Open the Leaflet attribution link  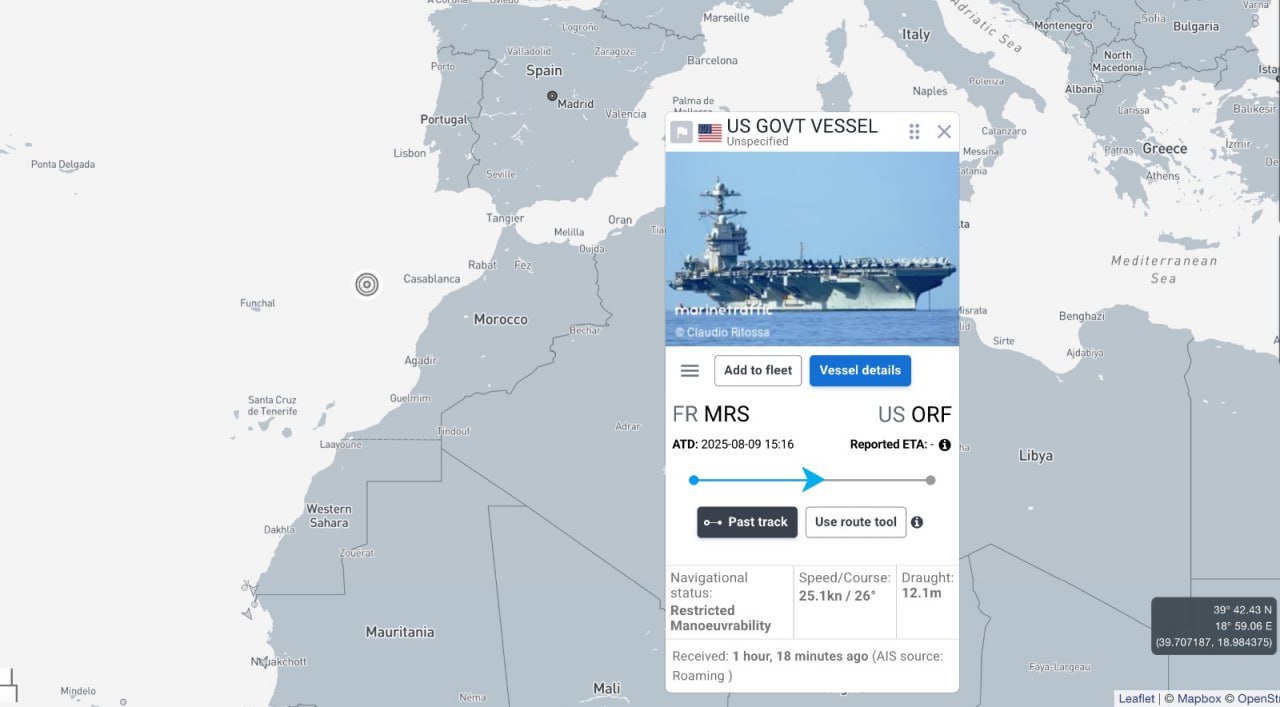tap(1136, 699)
